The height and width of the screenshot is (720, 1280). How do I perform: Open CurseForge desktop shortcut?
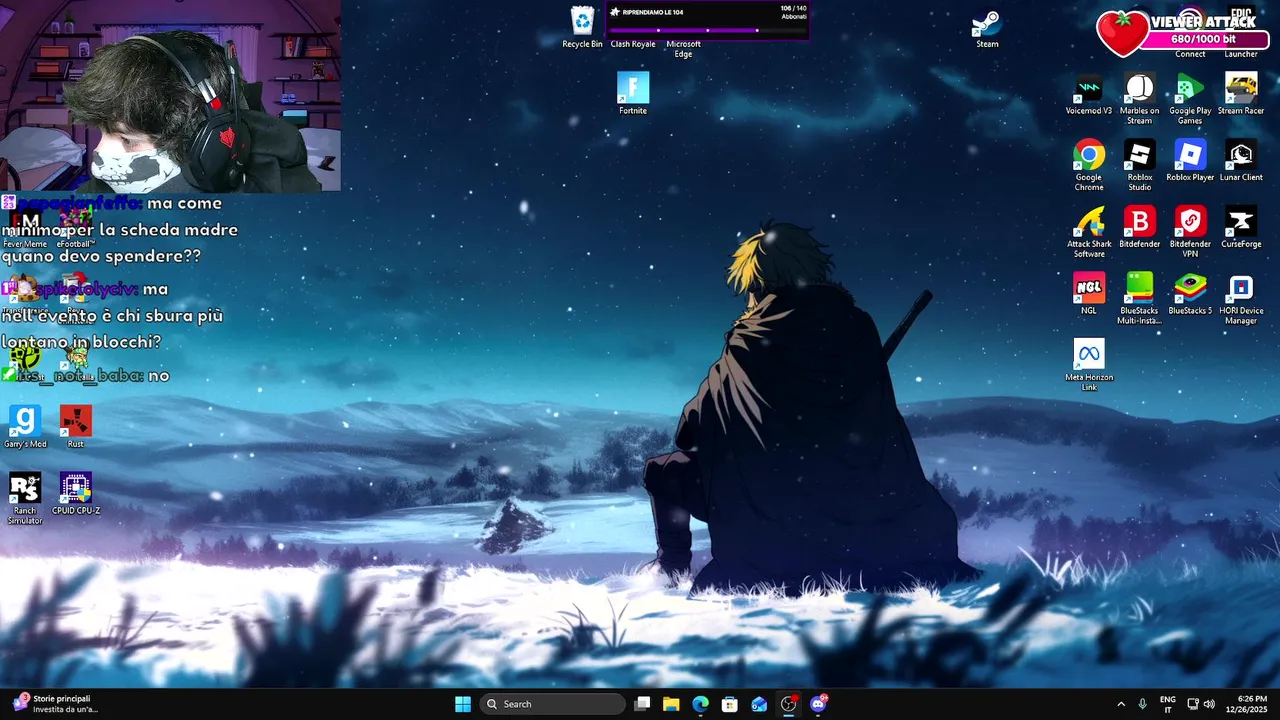[x=1241, y=227]
